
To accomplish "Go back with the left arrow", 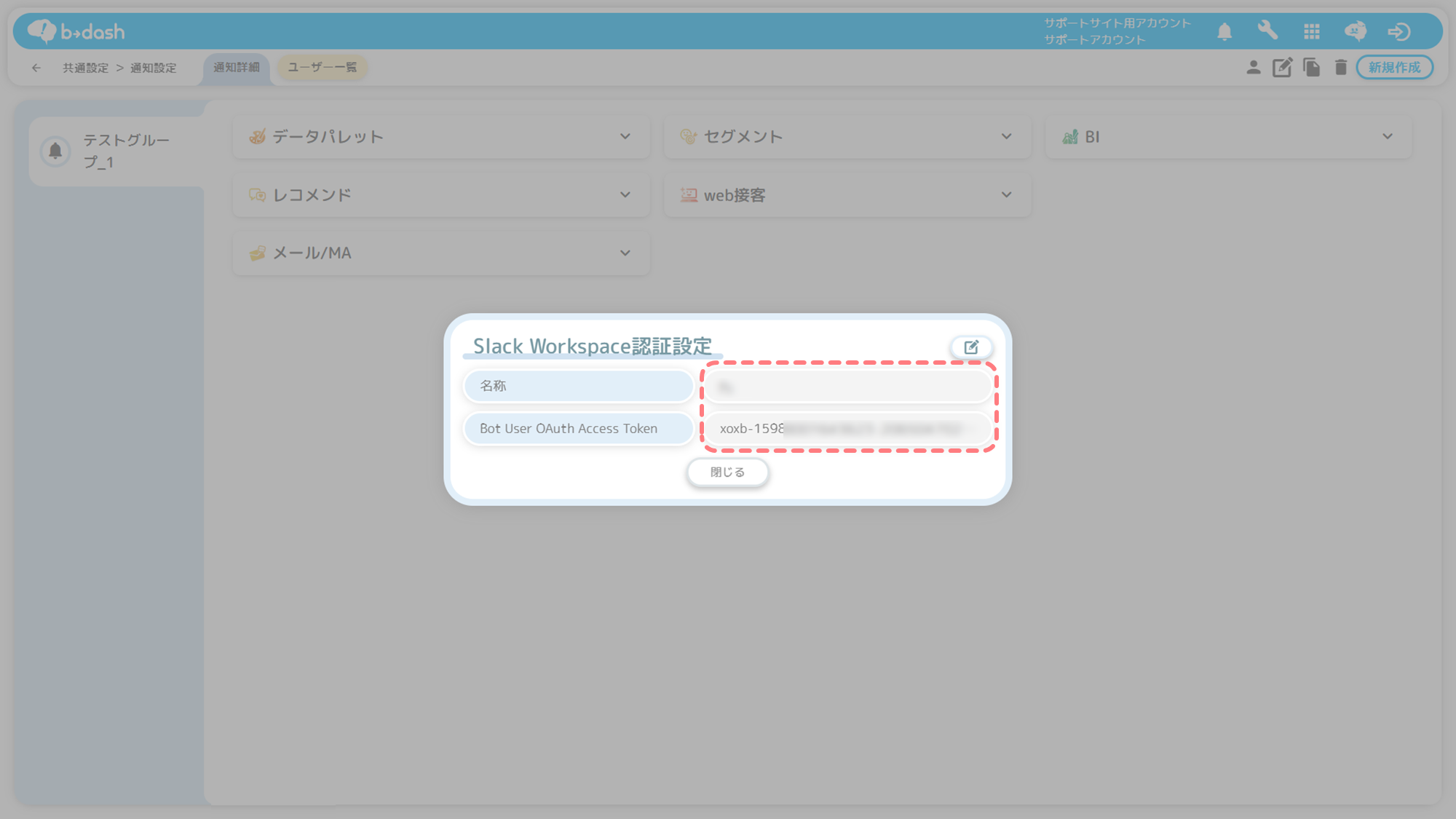I will point(36,68).
